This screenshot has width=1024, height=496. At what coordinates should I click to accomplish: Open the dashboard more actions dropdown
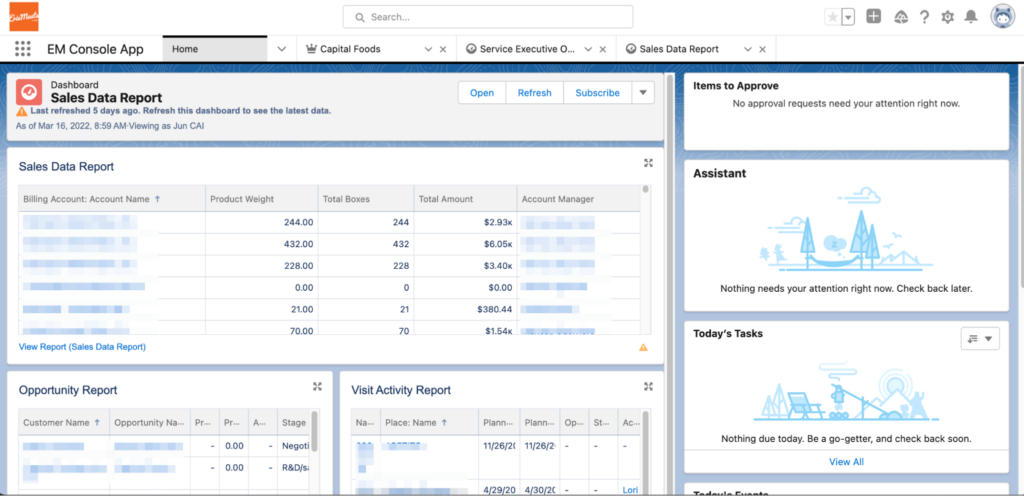tap(643, 93)
